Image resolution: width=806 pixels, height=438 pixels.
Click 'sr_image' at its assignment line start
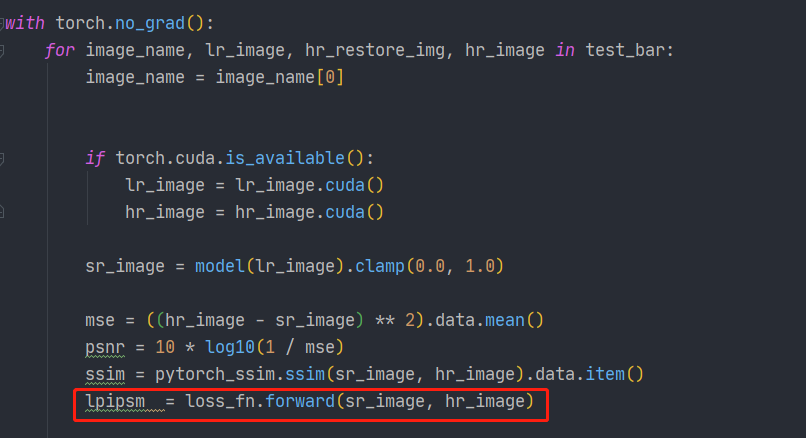click(x=125, y=266)
